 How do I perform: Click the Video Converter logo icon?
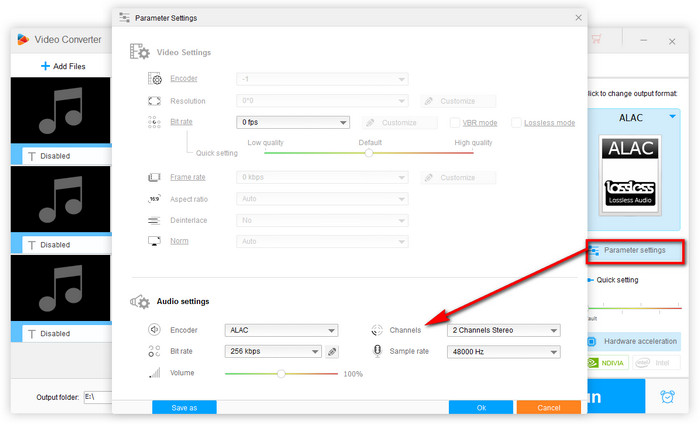pyautogui.click(x=23, y=39)
